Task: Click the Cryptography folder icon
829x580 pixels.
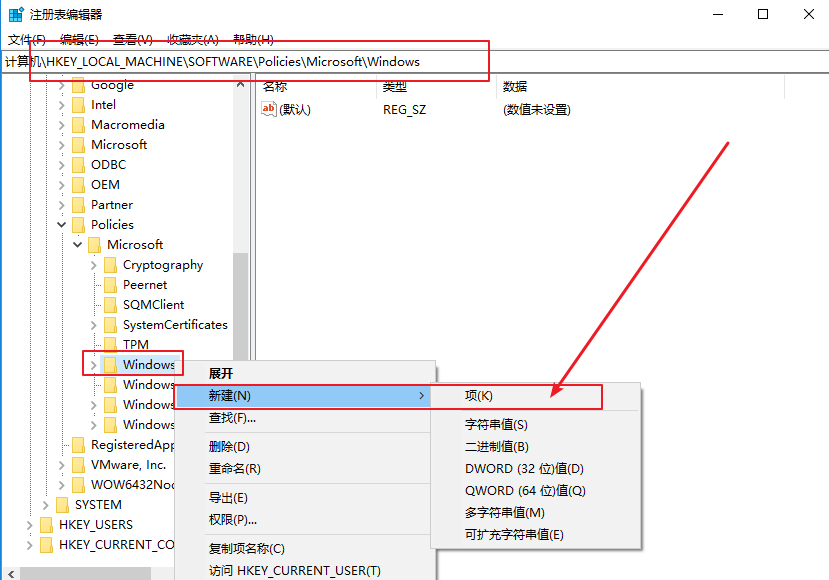Action: click(110, 265)
